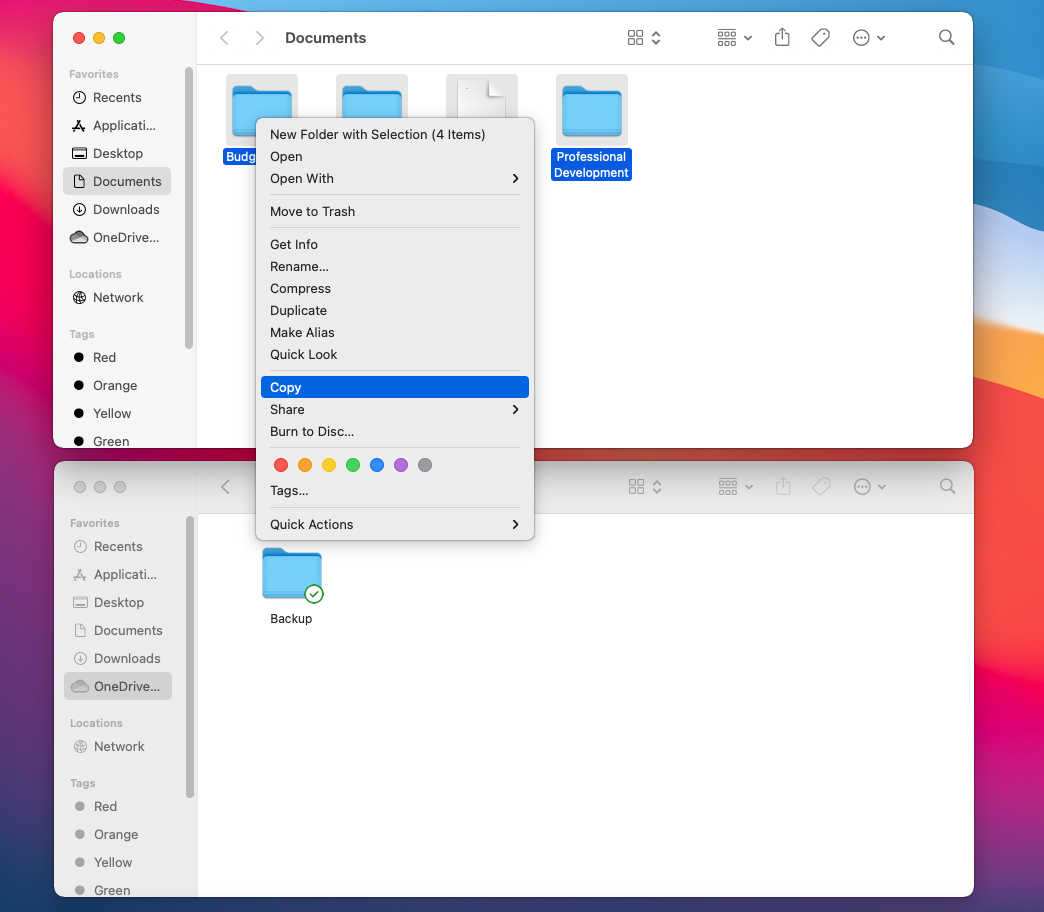This screenshot has height=912, width=1044.
Task: Go back using the Documents window arrow
Action: pyautogui.click(x=225, y=38)
